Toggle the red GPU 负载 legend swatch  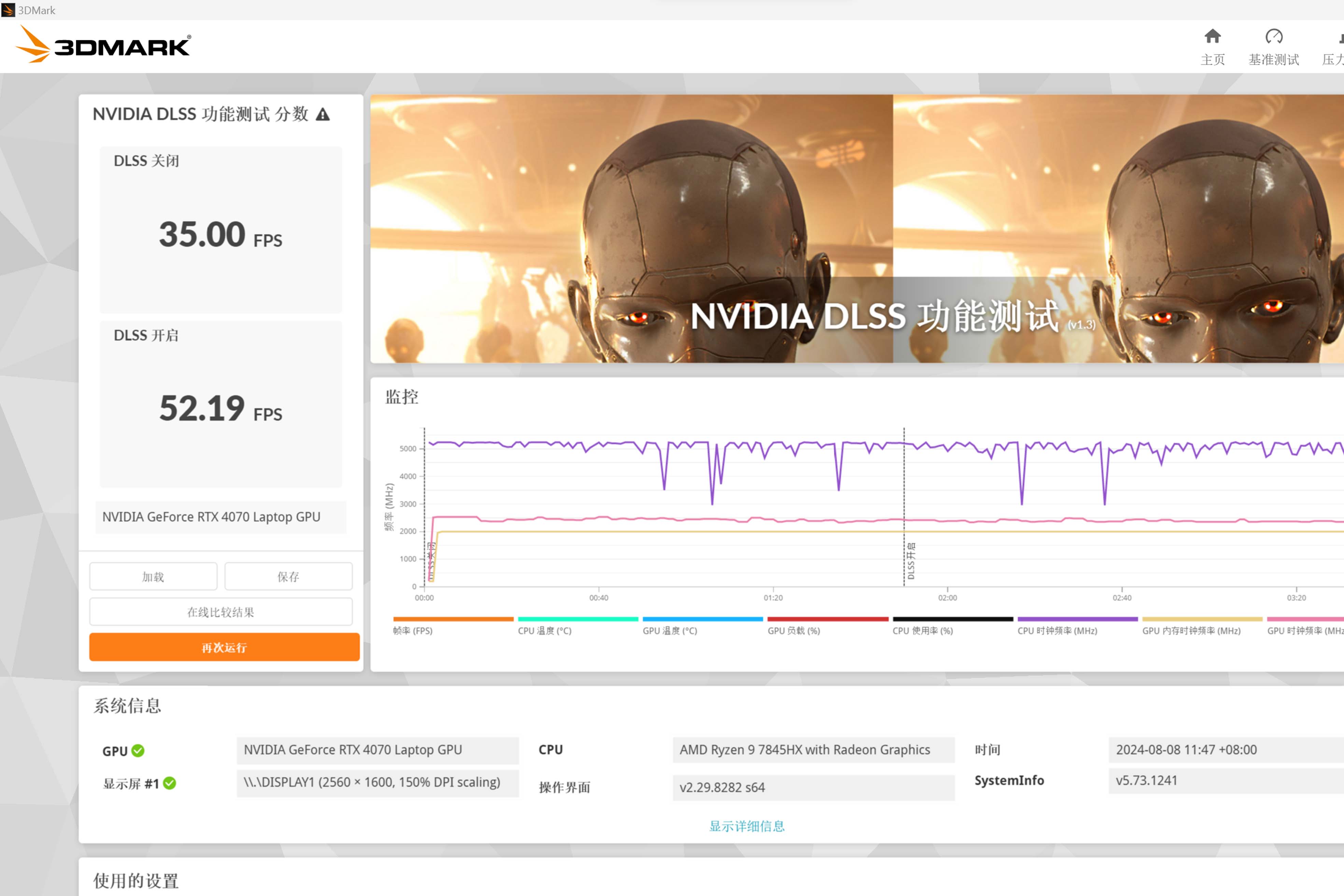tap(827, 619)
